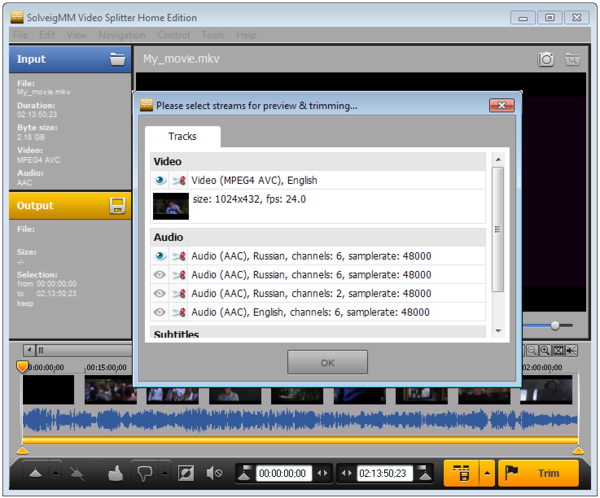The image size is (600, 498).
Task: Click scissors icon on second Russian 6-channel audio
Action: tap(179, 275)
